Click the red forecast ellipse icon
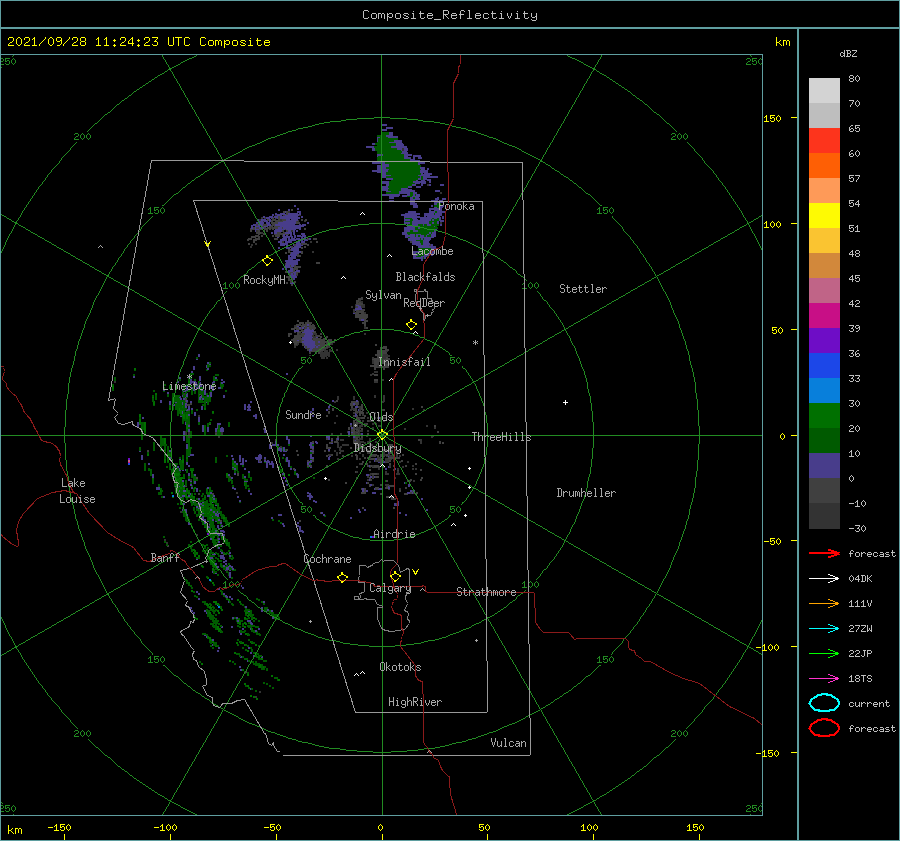Viewport: 900px width, 841px height. coord(824,728)
